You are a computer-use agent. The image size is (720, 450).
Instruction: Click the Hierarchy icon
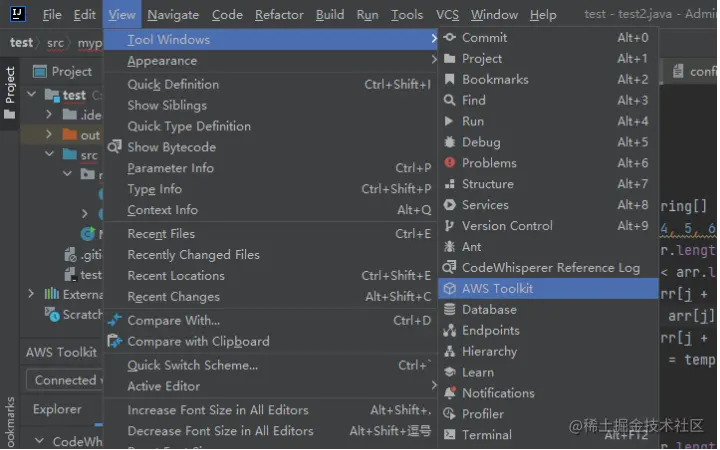pyautogui.click(x=450, y=351)
